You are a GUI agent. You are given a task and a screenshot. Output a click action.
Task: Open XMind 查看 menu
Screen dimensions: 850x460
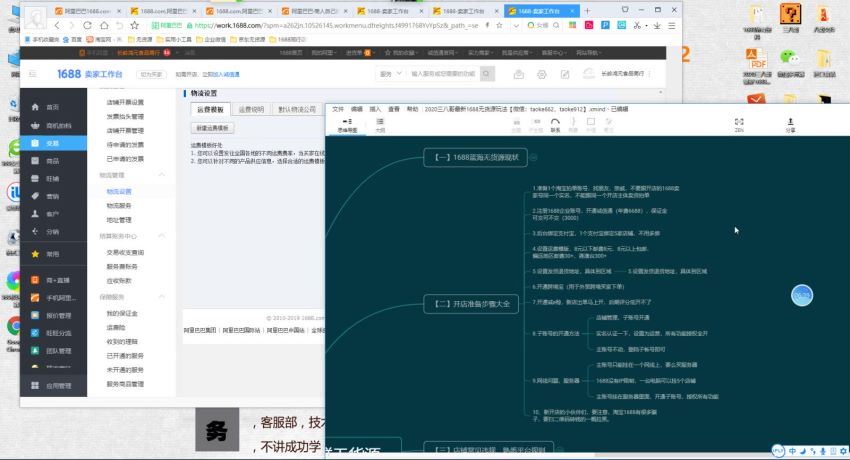tap(394, 109)
